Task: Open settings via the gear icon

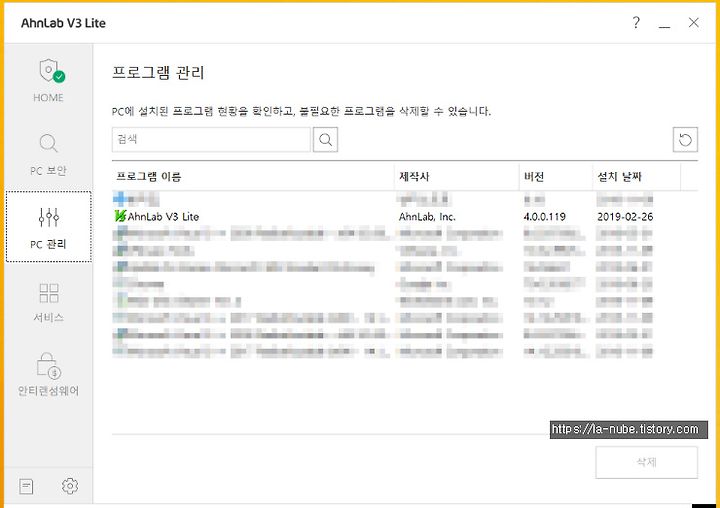Action: [x=70, y=486]
